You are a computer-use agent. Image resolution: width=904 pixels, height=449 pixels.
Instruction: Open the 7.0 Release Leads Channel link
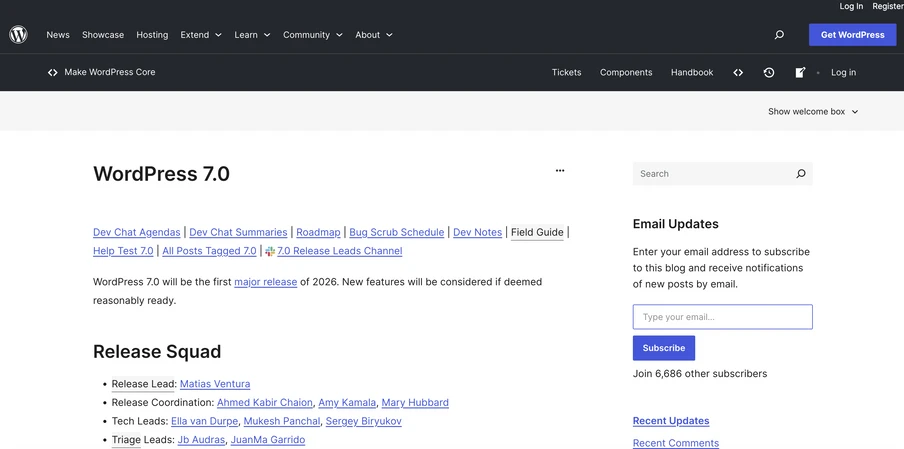click(x=340, y=251)
